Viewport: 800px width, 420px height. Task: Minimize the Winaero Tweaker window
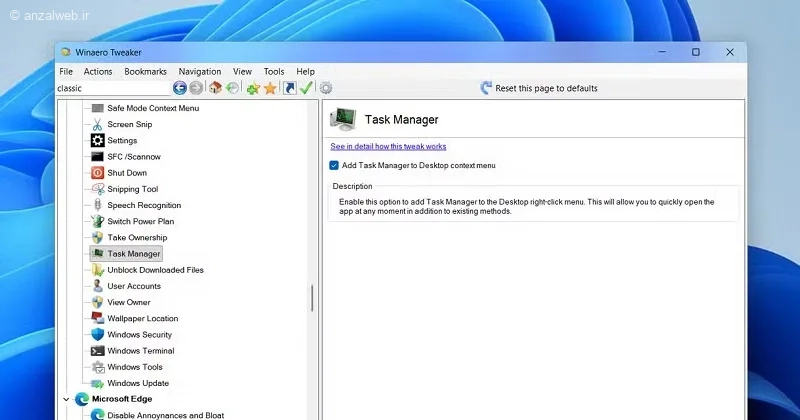(662, 52)
